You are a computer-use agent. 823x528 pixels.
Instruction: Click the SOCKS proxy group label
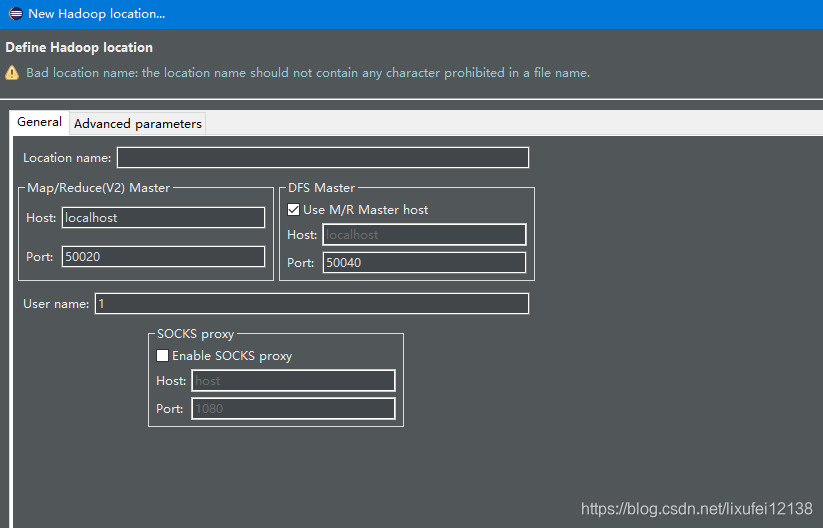coord(195,334)
